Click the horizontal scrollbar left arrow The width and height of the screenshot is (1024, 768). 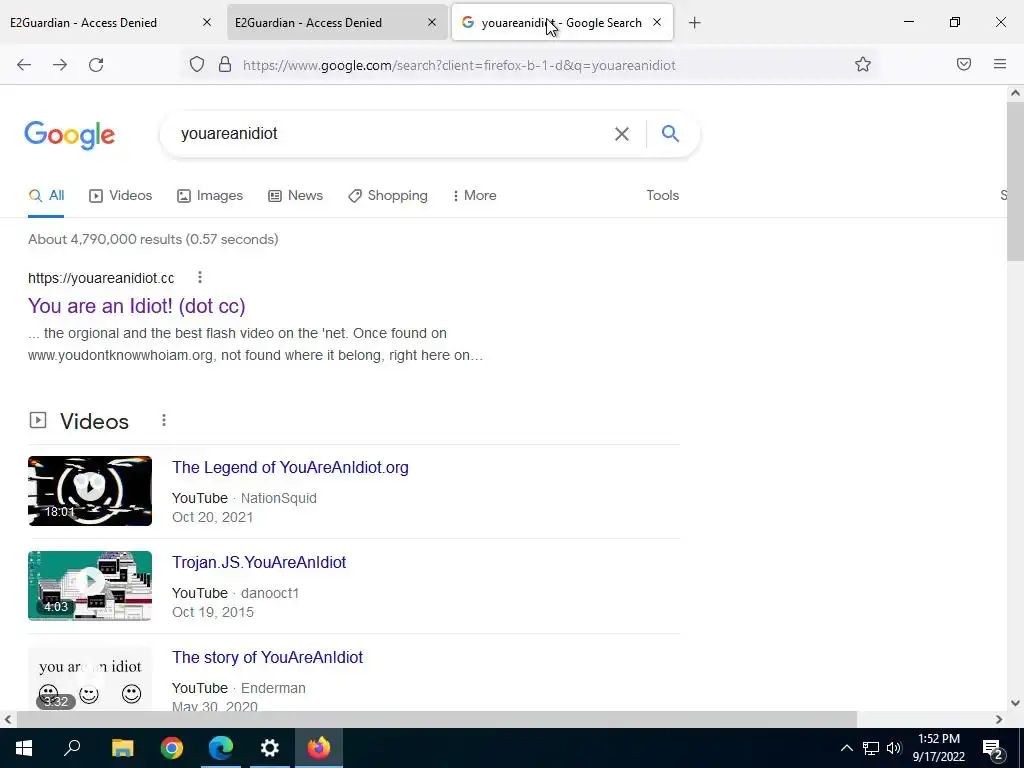(7, 719)
